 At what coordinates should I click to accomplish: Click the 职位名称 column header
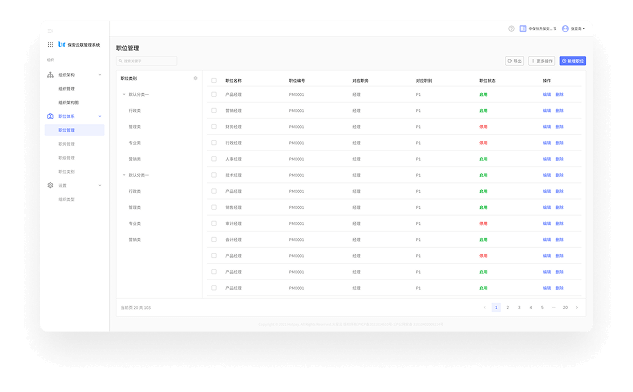(x=233, y=81)
